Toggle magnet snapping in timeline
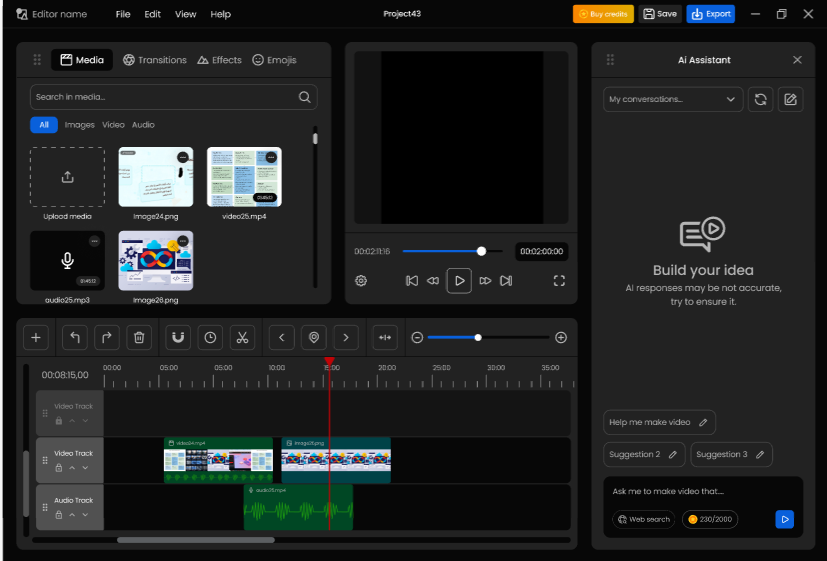This screenshot has height=561, width=827. point(178,337)
